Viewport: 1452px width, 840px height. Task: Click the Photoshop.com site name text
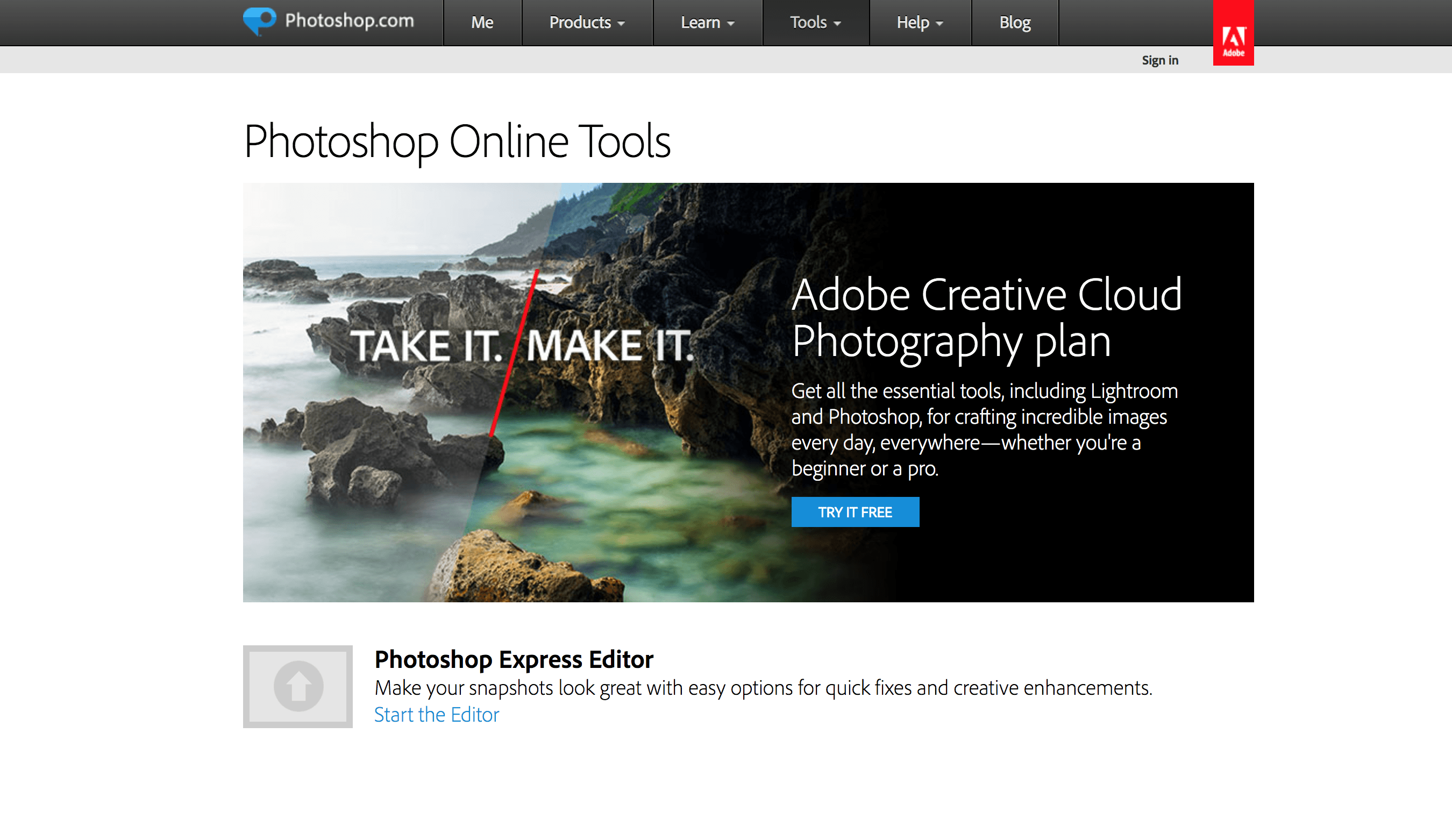click(x=349, y=21)
